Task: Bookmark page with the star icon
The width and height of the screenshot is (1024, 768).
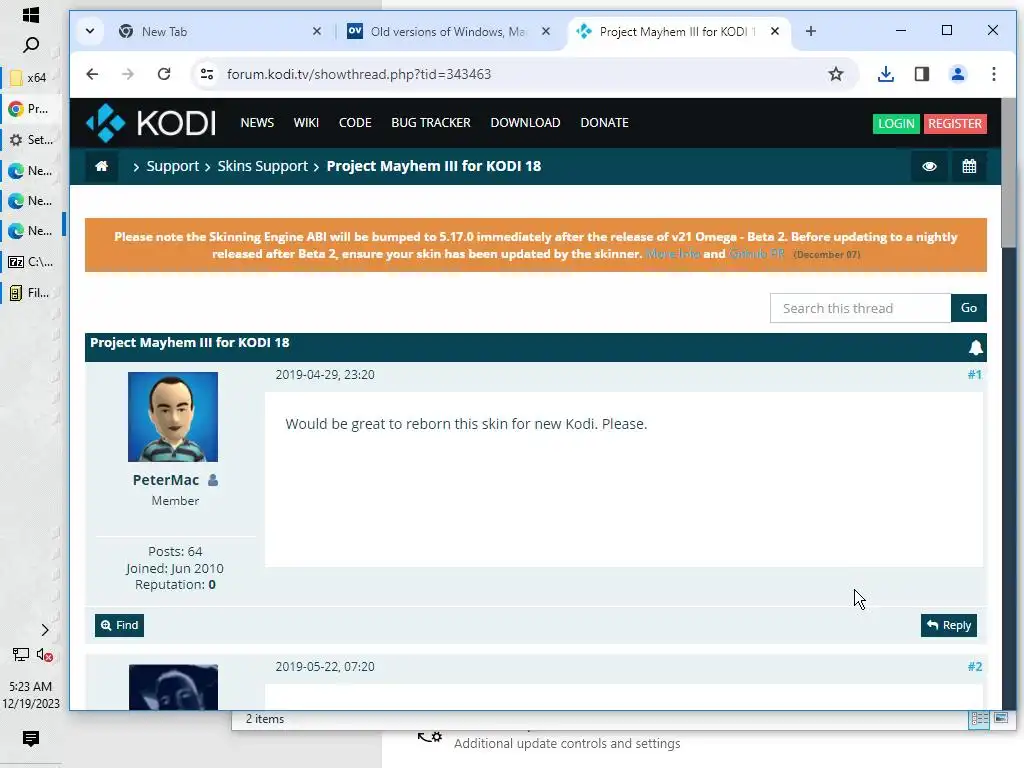Action: click(x=835, y=74)
